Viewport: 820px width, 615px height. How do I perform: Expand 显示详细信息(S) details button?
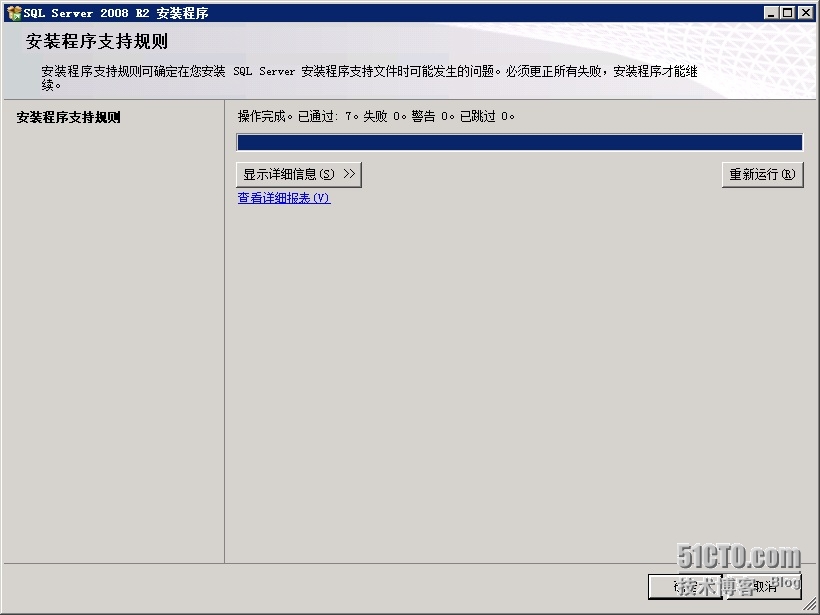click(x=299, y=174)
